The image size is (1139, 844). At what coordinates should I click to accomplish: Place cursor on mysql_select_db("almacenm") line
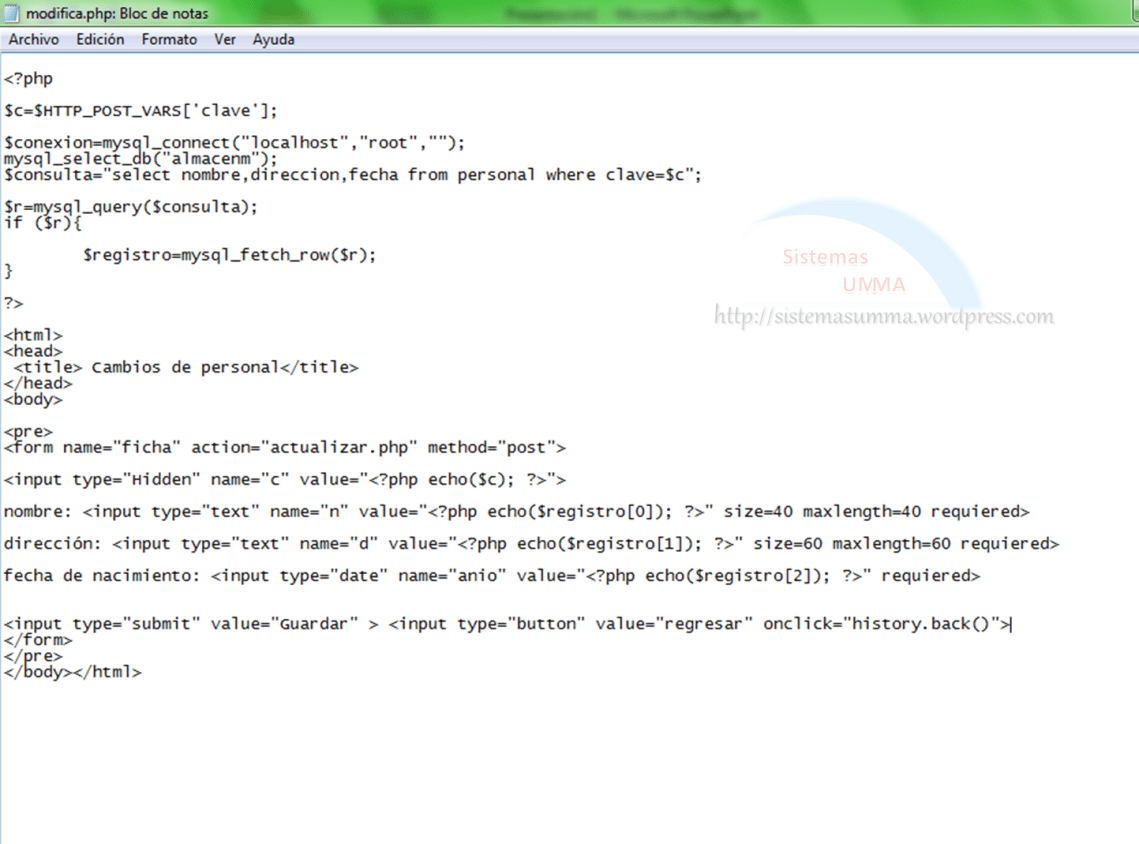[x=141, y=159]
